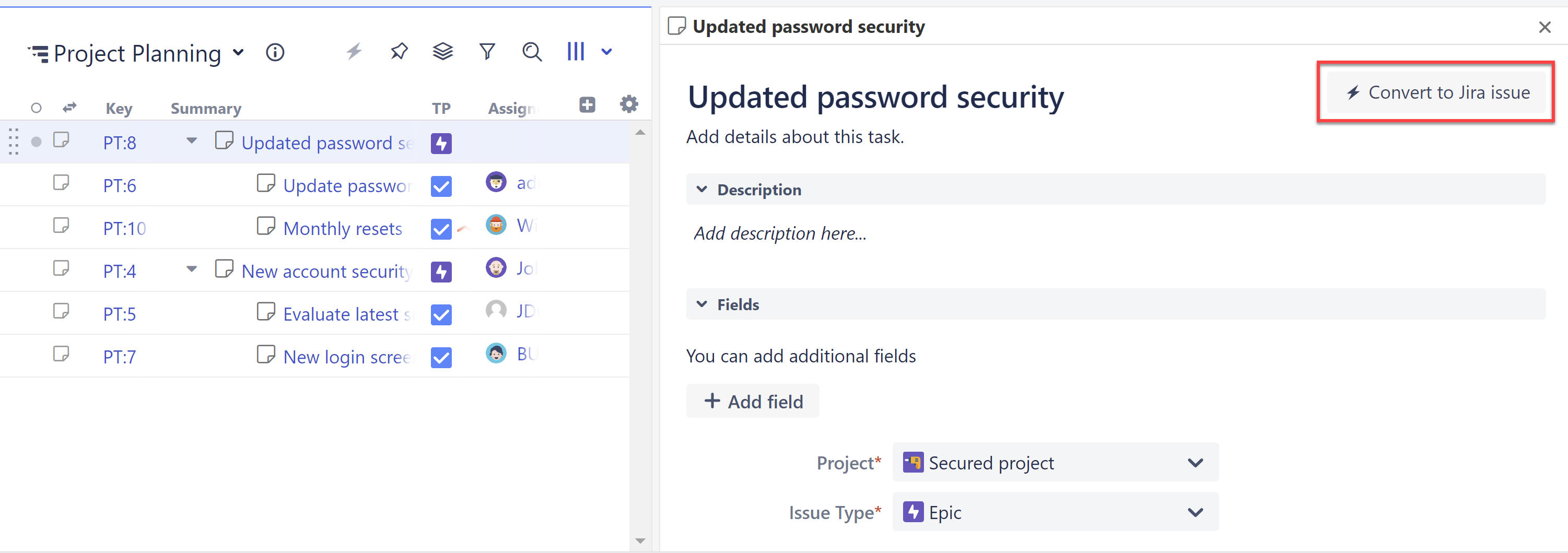
Task: Expand children of the PT:4 row
Action: (191, 268)
